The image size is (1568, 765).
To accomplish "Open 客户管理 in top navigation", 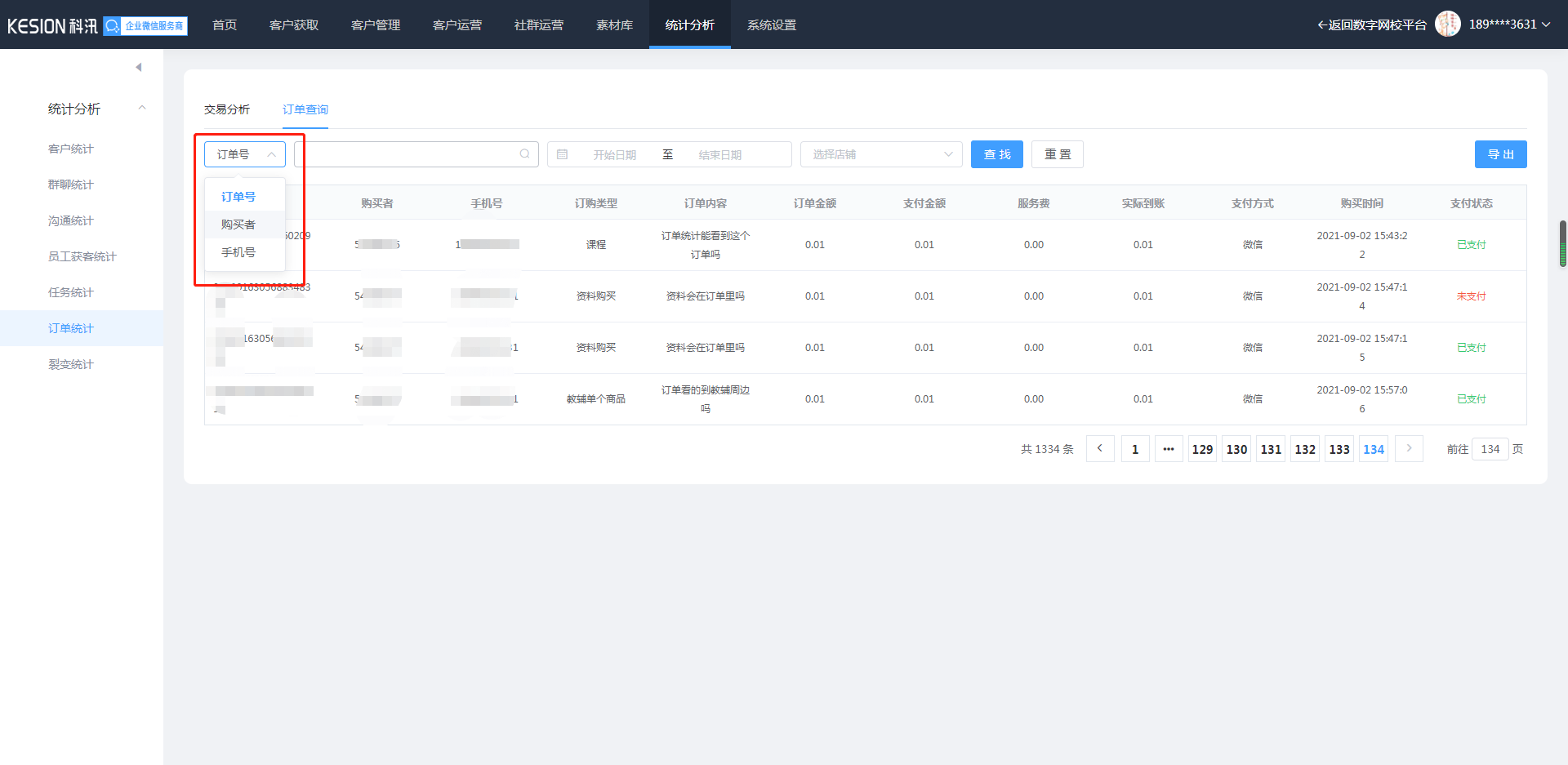I will coord(376,25).
